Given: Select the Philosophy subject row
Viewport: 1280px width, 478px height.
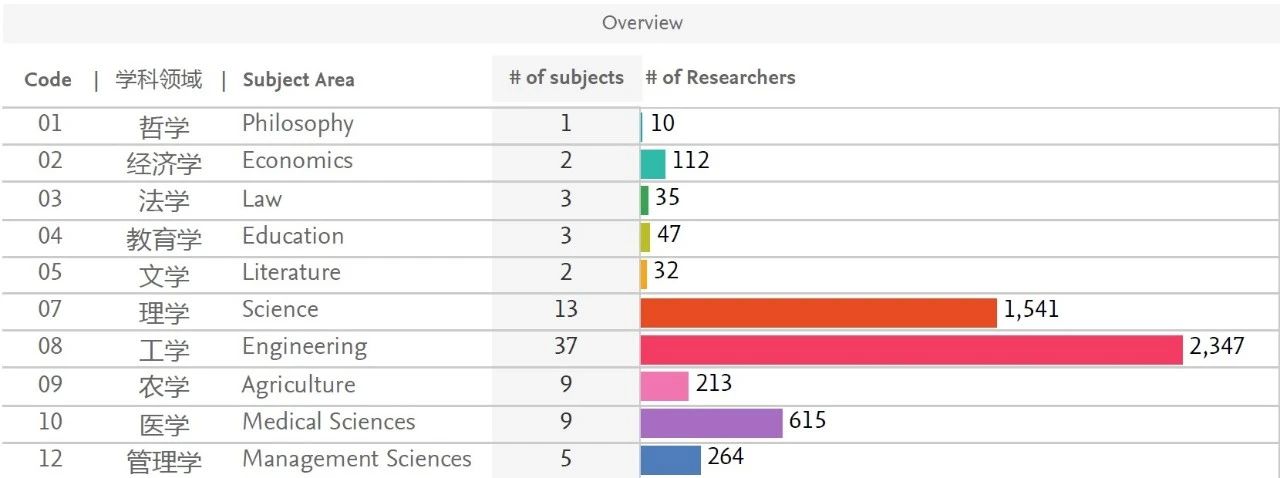Looking at the screenshot, I should tap(297, 124).
